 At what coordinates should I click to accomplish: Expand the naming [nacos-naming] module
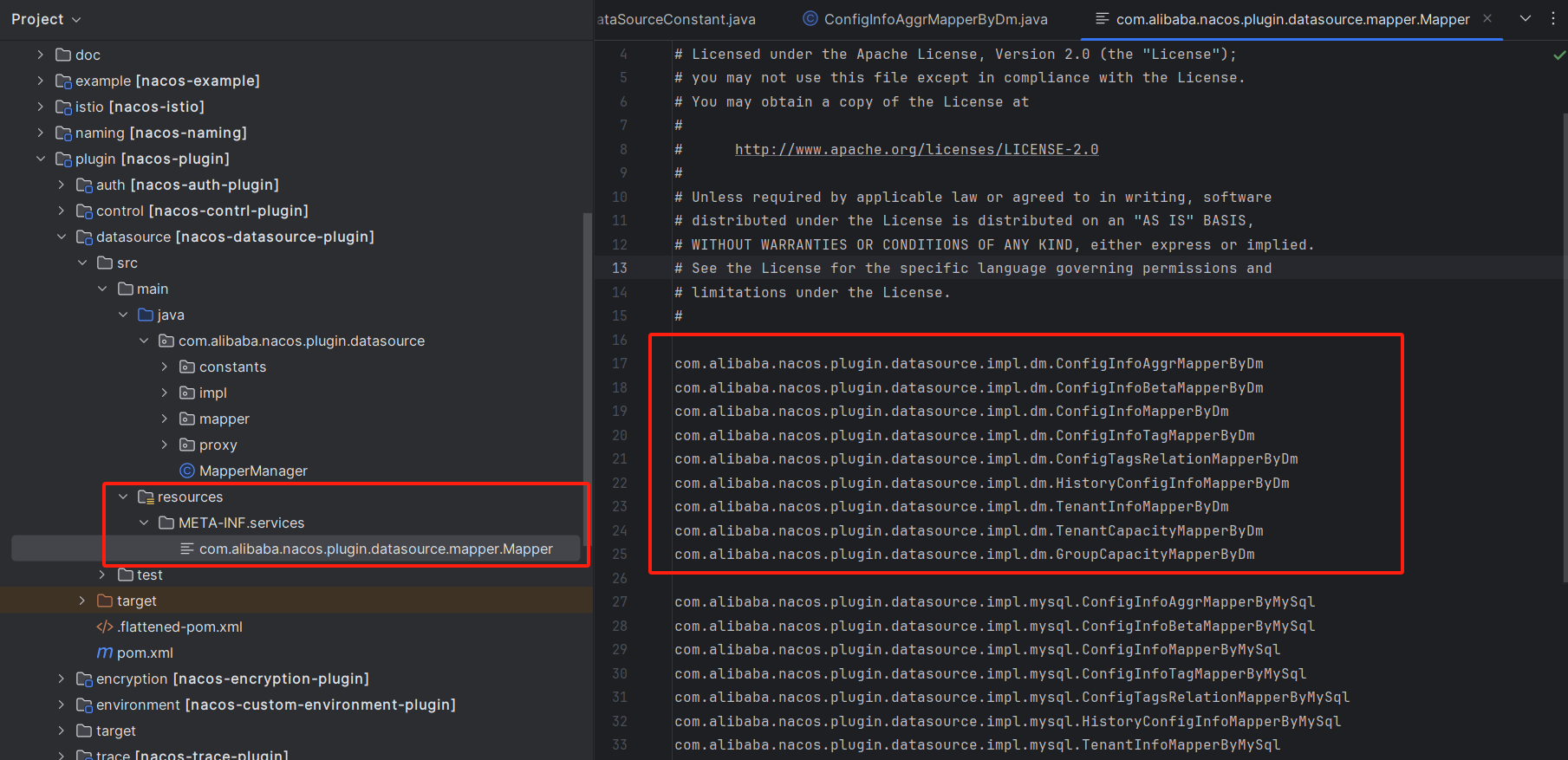pyautogui.click(x=40, y=133)
